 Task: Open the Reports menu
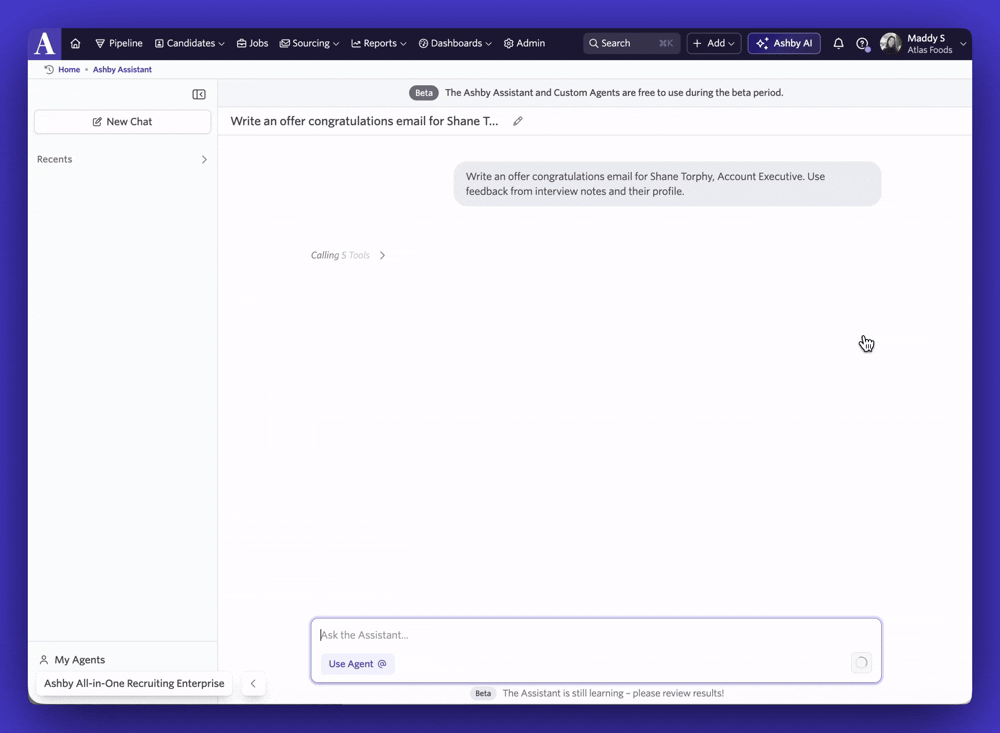pos(379,43)
